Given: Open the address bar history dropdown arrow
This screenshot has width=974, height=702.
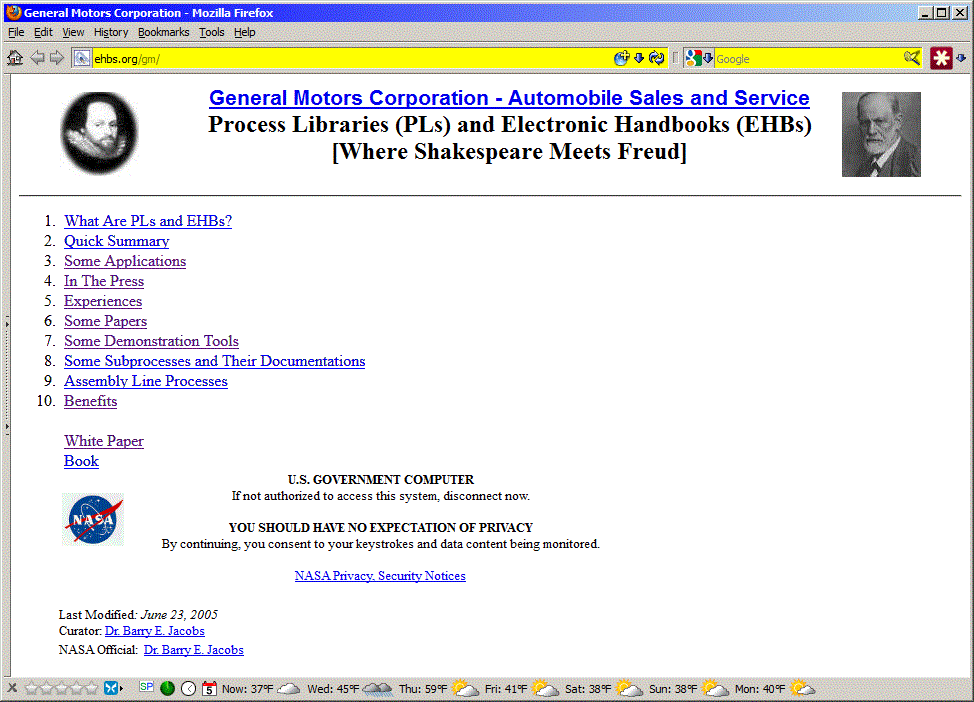Looking at the screenshot, I should pos(639,58).
